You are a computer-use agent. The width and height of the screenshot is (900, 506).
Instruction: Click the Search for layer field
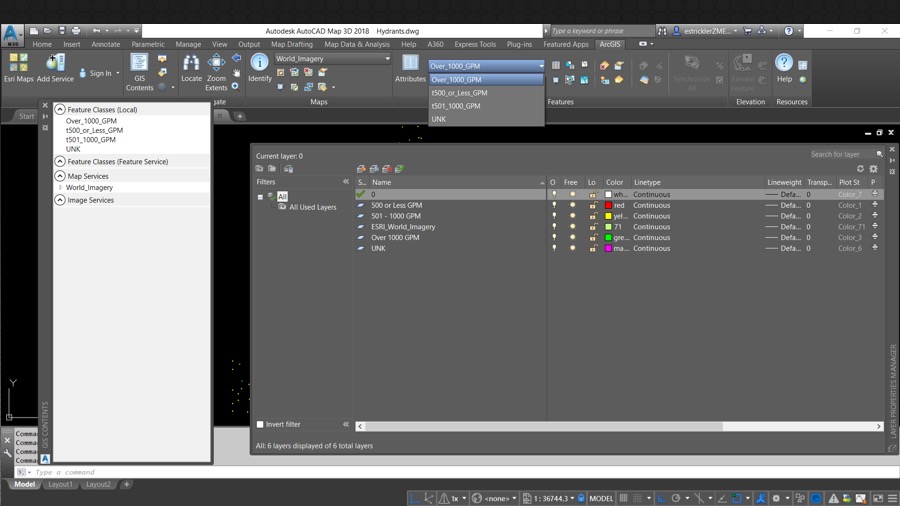pyautogui.click(x=846, y=154)
